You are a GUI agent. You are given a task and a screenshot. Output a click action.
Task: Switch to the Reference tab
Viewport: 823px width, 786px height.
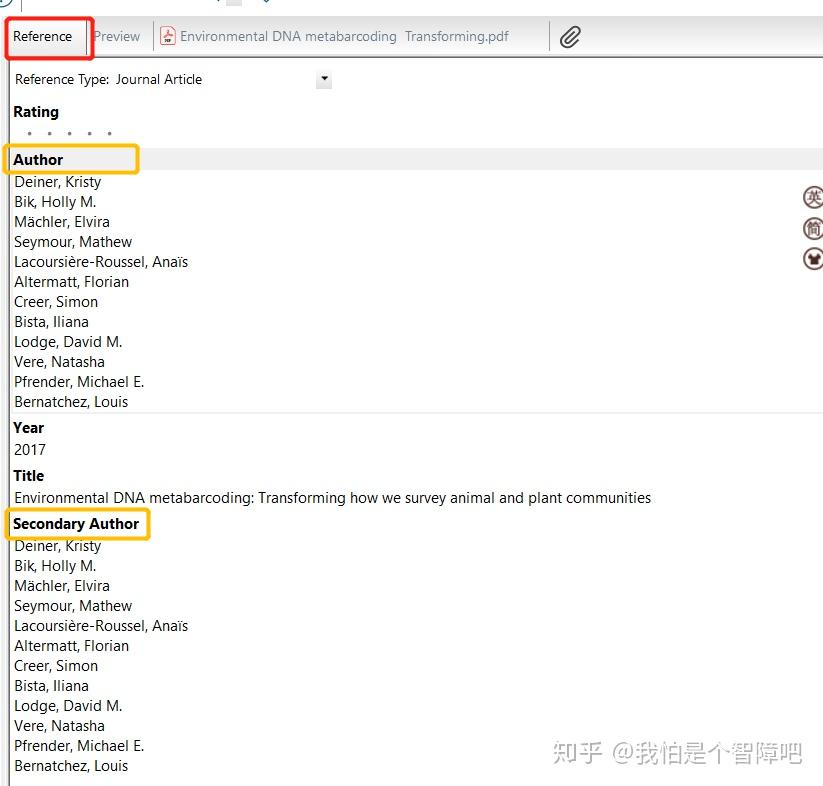43,37
